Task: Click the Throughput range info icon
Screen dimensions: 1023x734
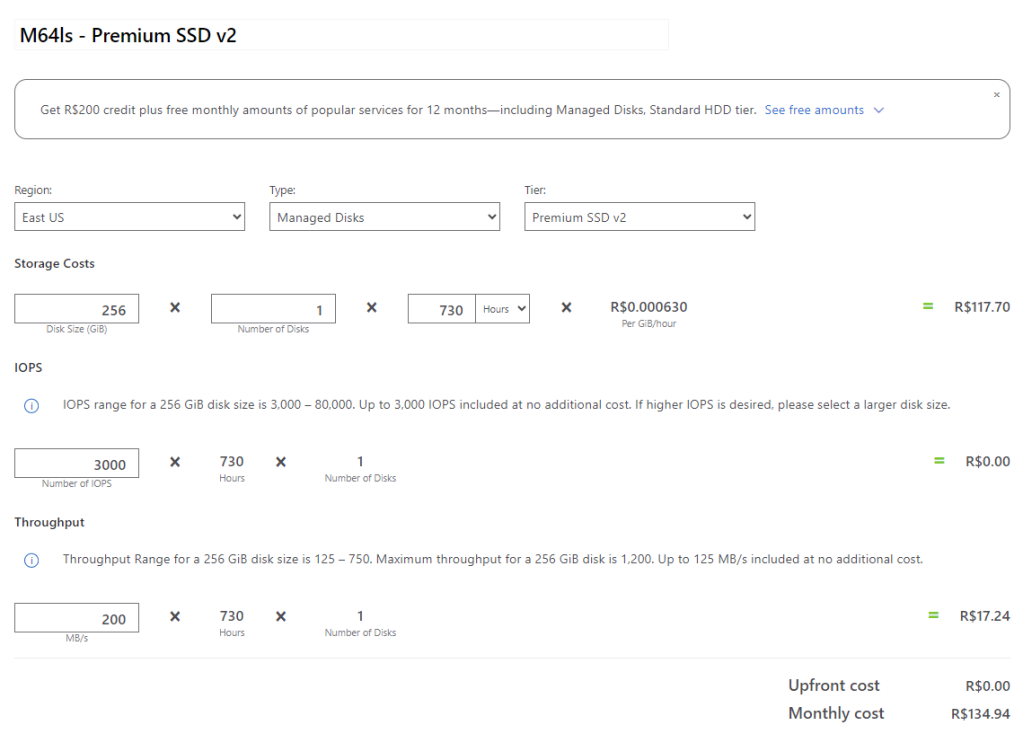Action: tap(31, 560)
